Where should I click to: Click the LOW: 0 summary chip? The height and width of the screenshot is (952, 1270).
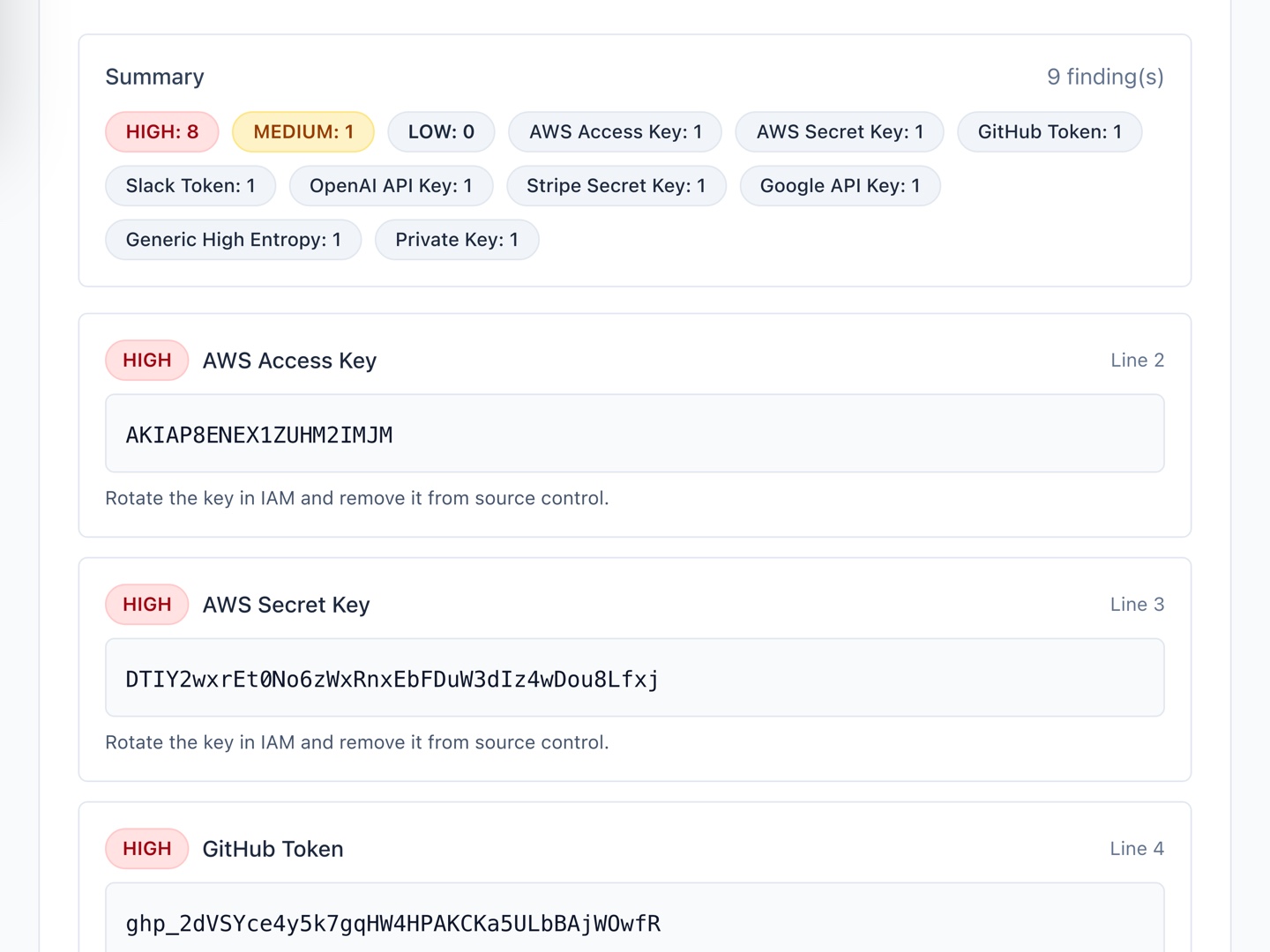pyautogui.click(x=441, y=132)
